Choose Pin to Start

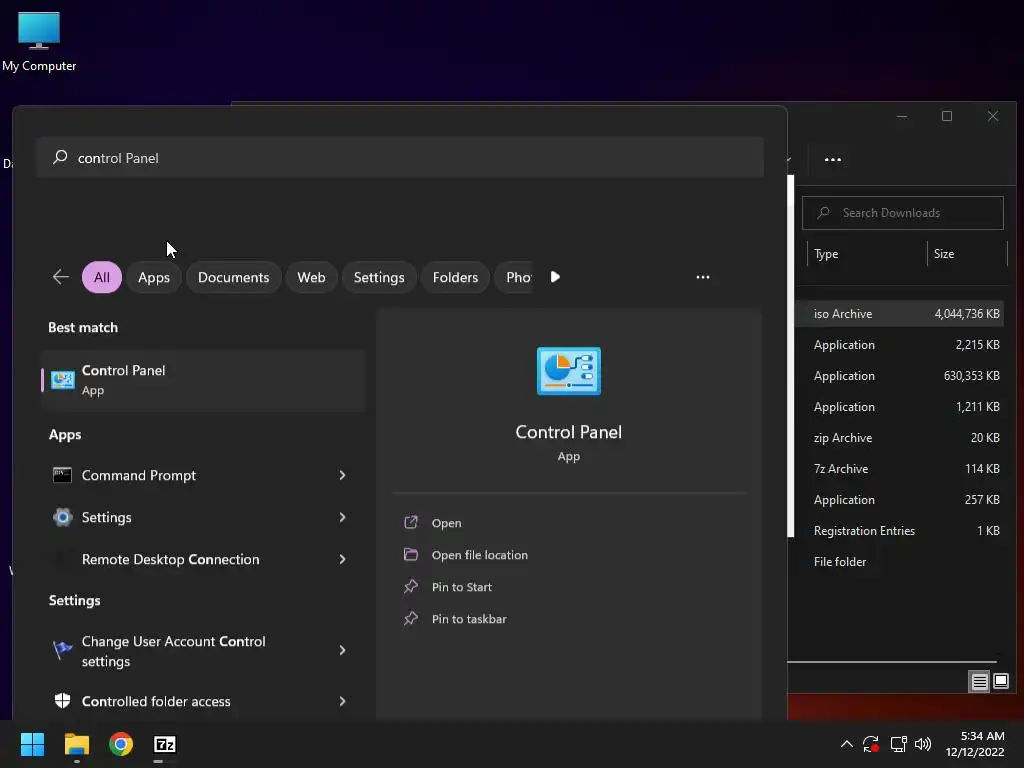click(462, 587)
